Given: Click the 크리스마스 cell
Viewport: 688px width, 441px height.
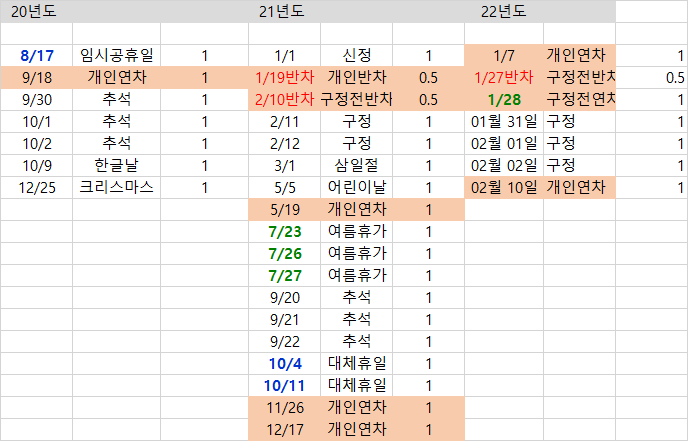Looking at the screenshot, I should click(x=119, y=187).
